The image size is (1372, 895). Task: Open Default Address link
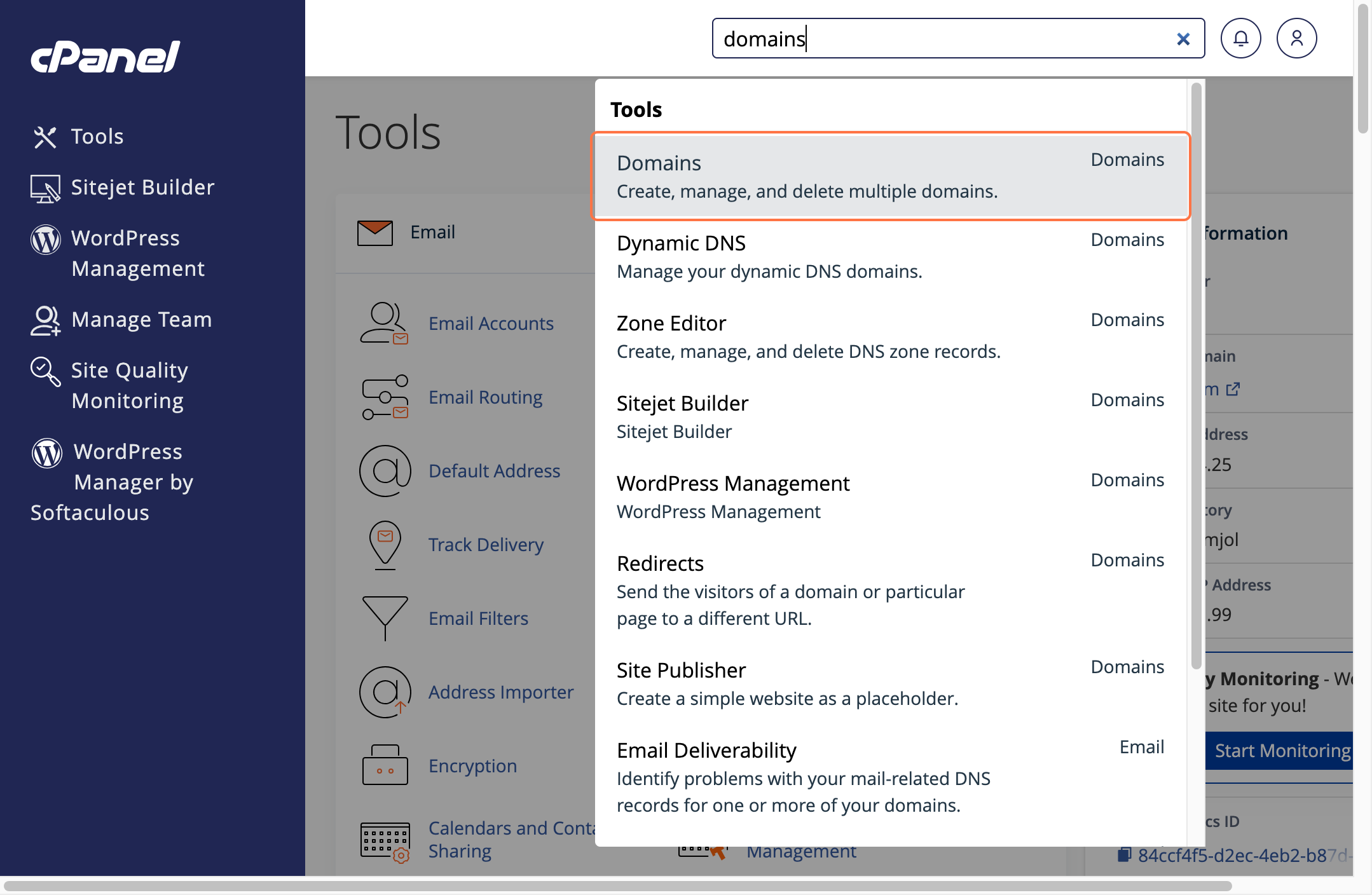pos(494,471)
